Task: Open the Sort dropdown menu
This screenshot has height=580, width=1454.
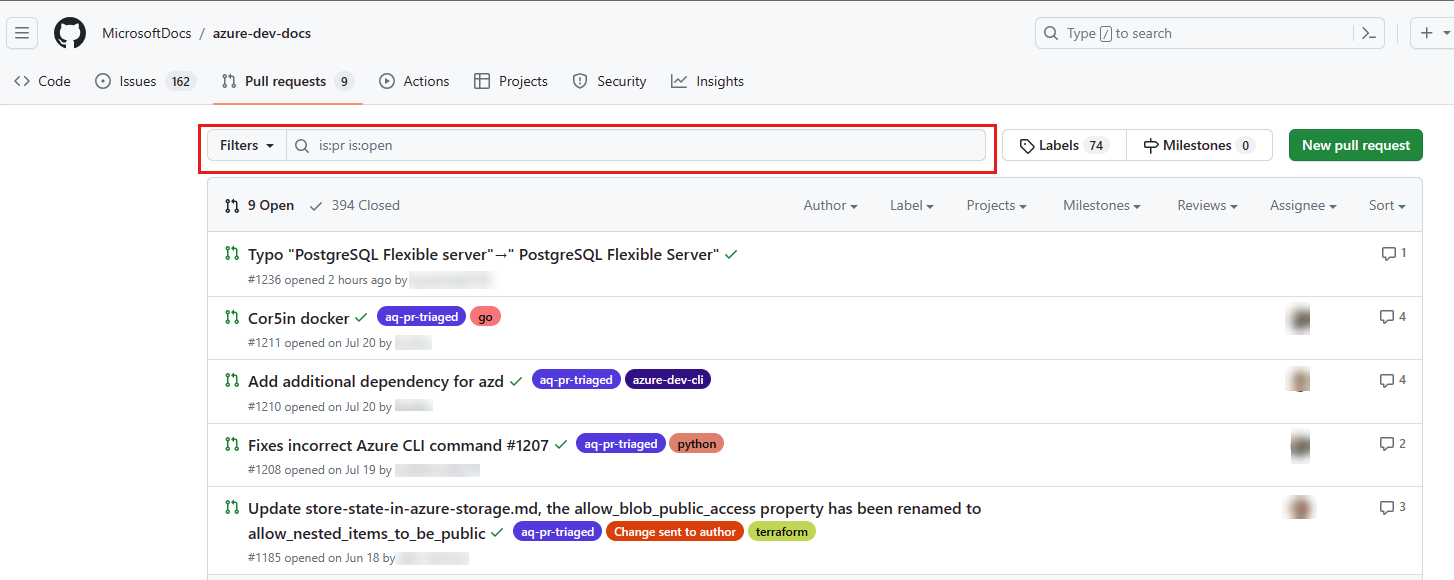Action: (x=1387, y=205)
